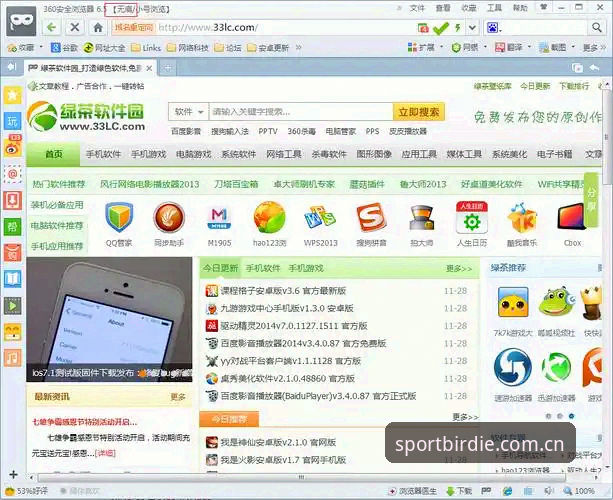Select the 装机必备应用 category
613x500 pixels.
(57, 205)
